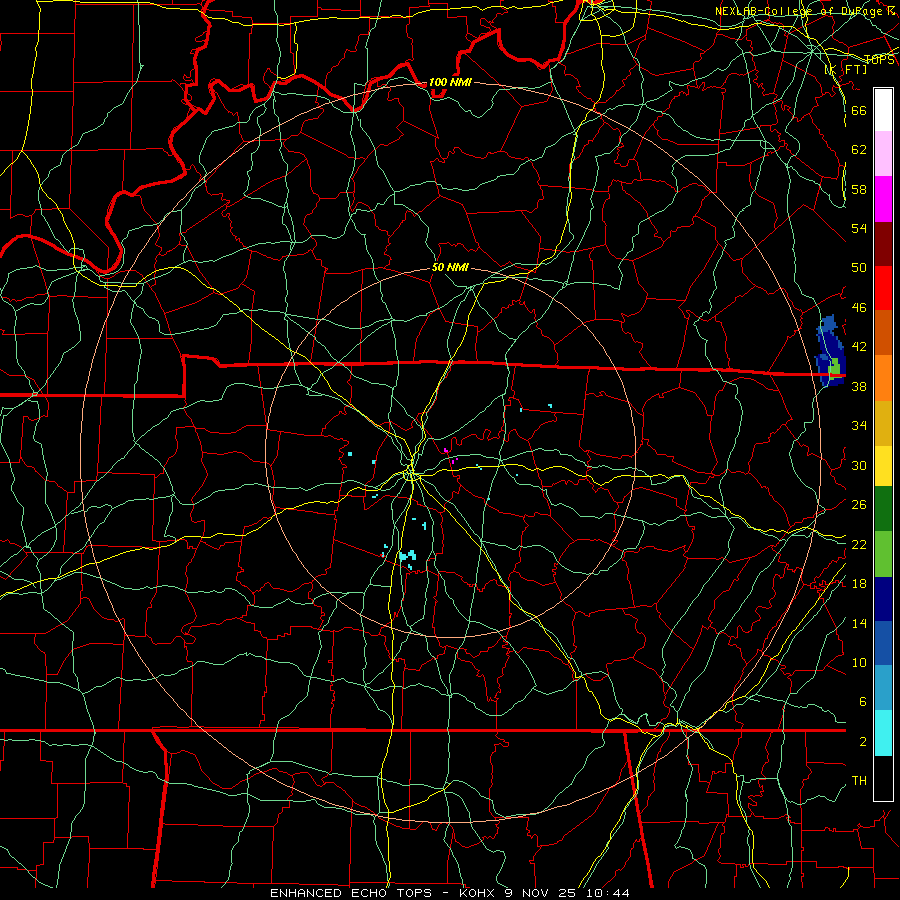This screenshot has height=900, width=900.
Task: Pick the bright orange legend color band
Action: tap(883, 378)
